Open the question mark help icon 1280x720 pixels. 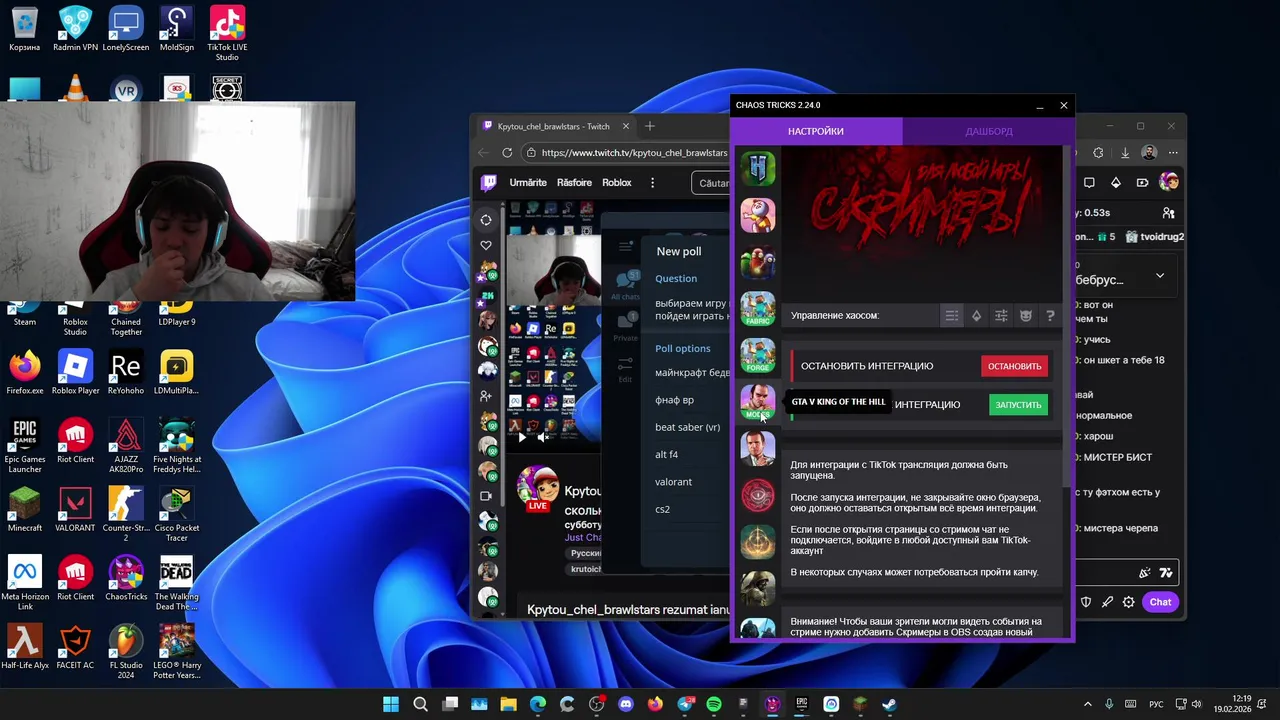pyautogui.click(x=1050, y=315)
